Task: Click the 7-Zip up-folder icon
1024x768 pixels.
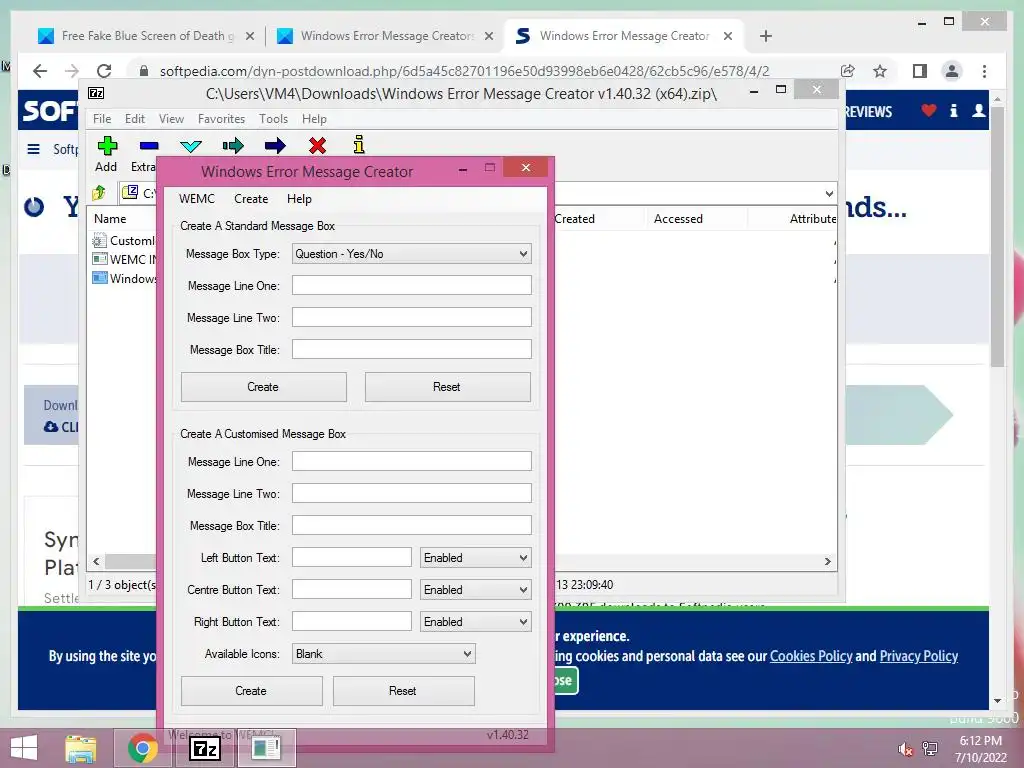Action: 99,193
